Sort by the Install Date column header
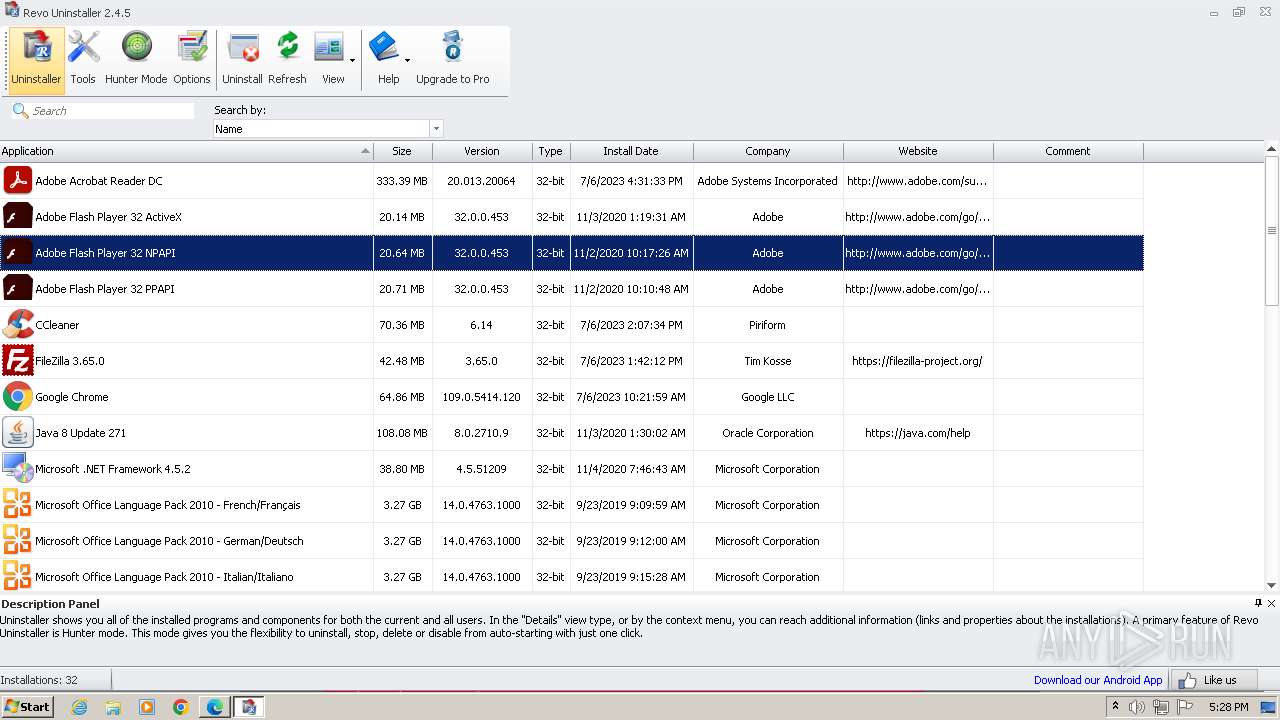This screenshot has width=1280, height=720. (631, 151)
